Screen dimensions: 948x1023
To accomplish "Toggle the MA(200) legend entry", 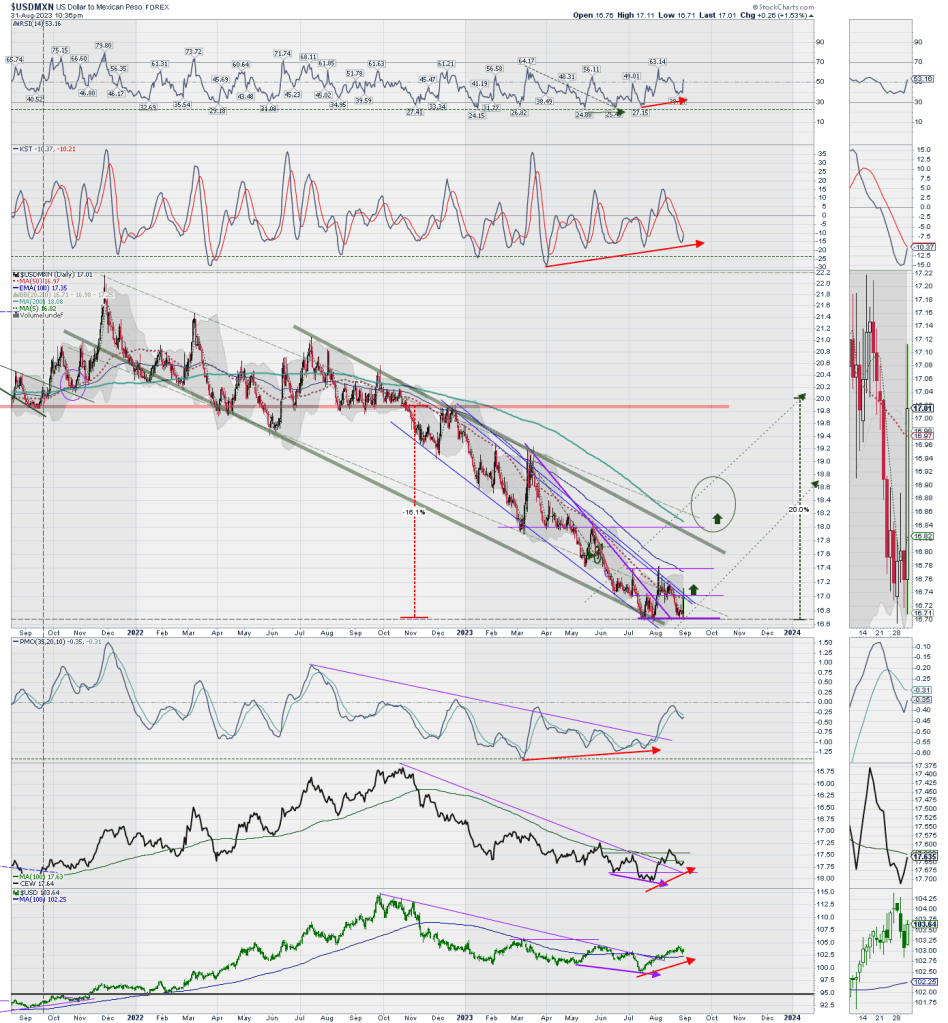I will (35, 302).
